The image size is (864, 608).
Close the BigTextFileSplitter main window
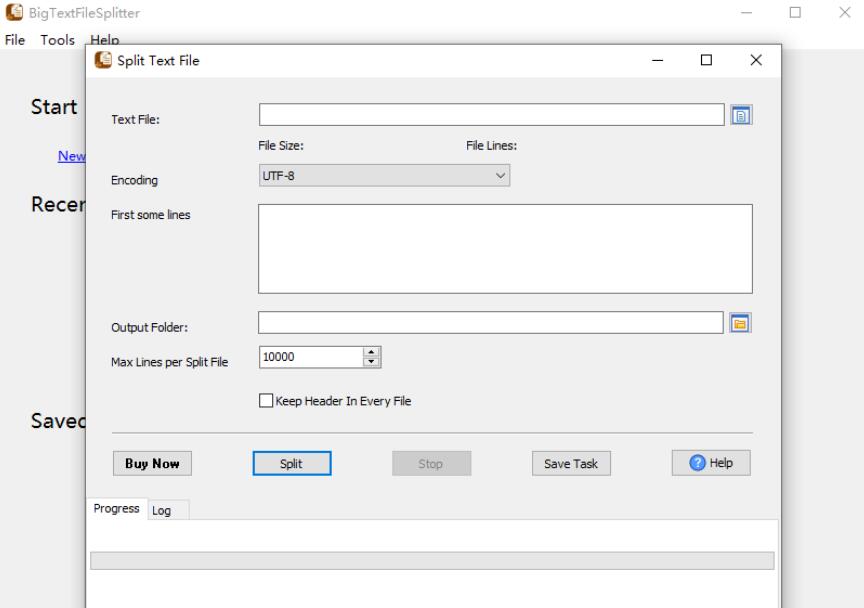[845, 12]
